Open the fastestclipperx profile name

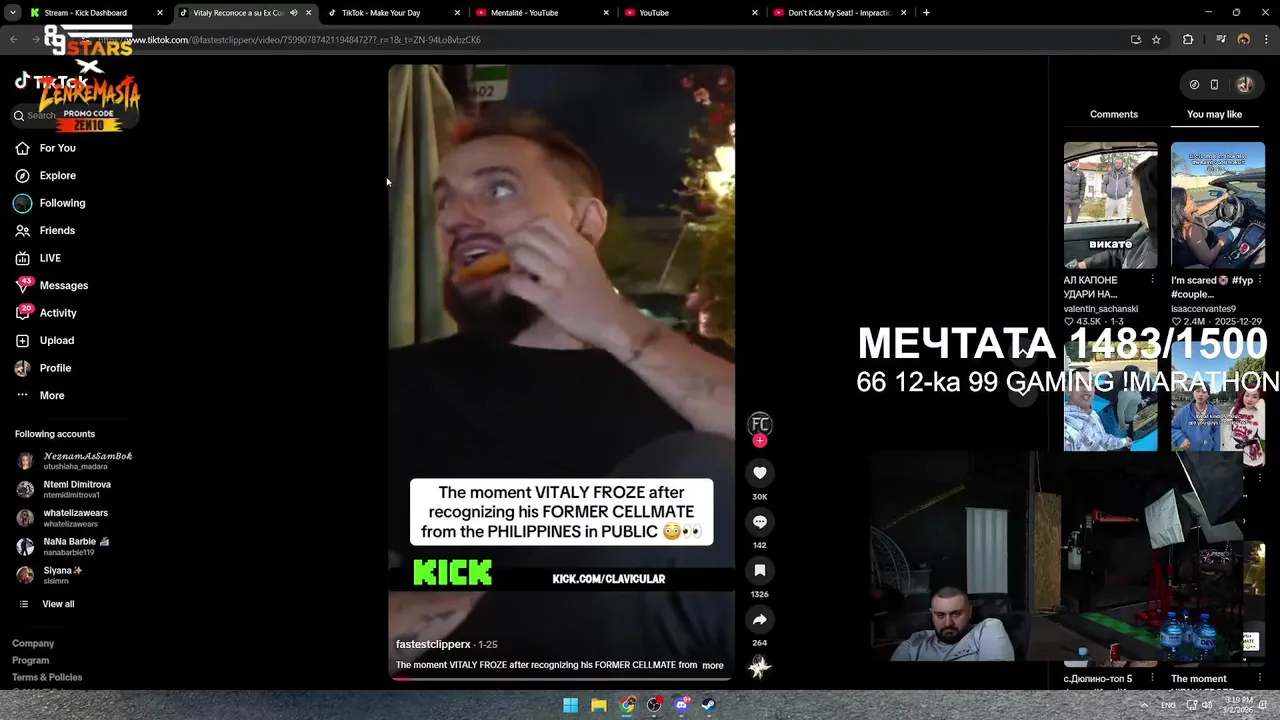(x=433, y=644)
